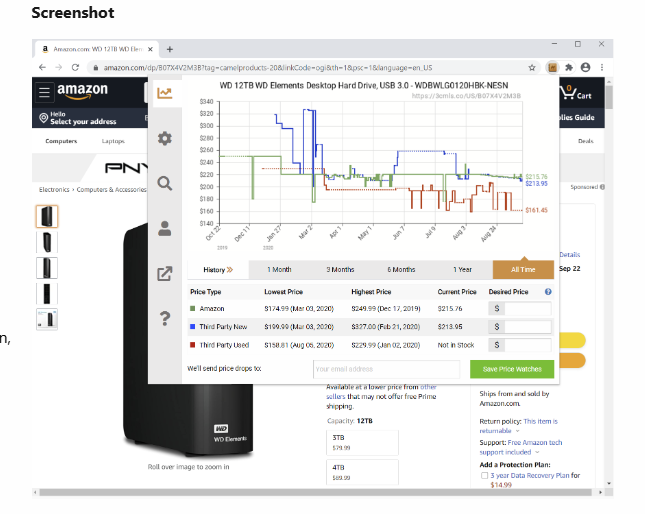The width and height of the screenshot is (645, 514).
Task: Click the Electronics breadcrumb
Action: pyautogui.click(x=54, y=190)
